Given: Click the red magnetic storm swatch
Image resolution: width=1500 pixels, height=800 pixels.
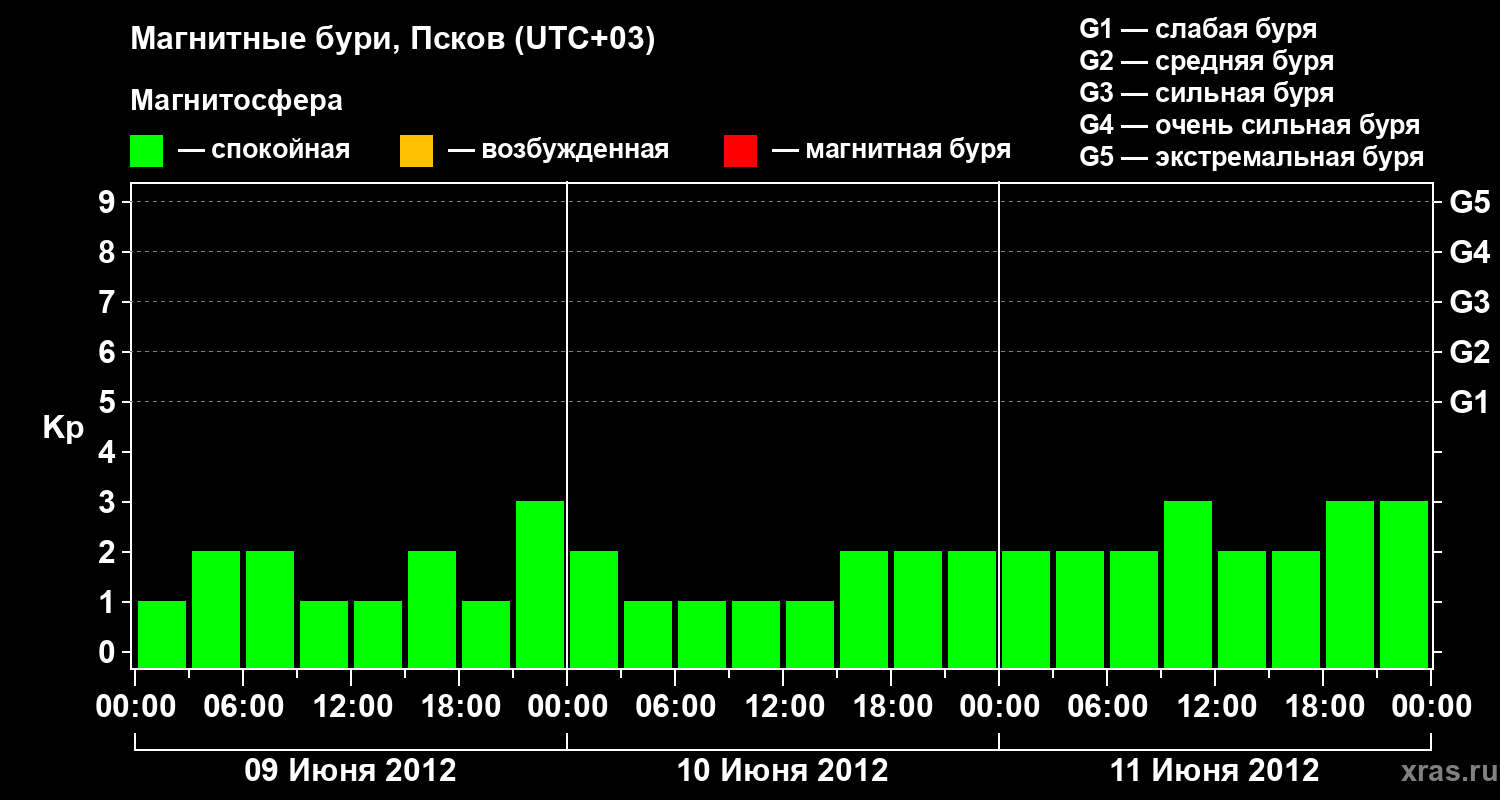Looking at the screenshot, I should [740, 151].
